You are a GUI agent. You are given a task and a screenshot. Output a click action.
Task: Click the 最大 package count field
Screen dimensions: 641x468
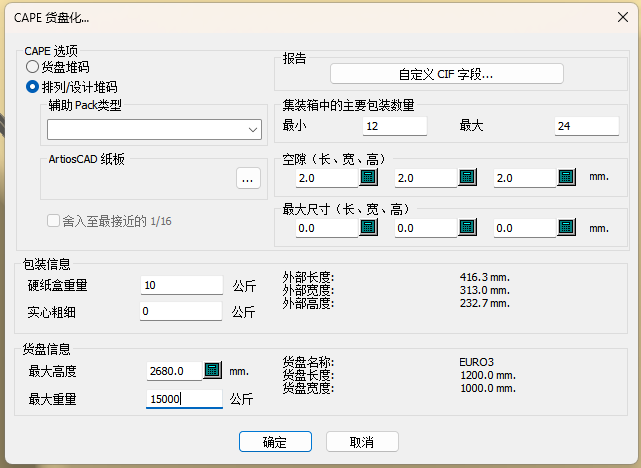tap(586, 126)
